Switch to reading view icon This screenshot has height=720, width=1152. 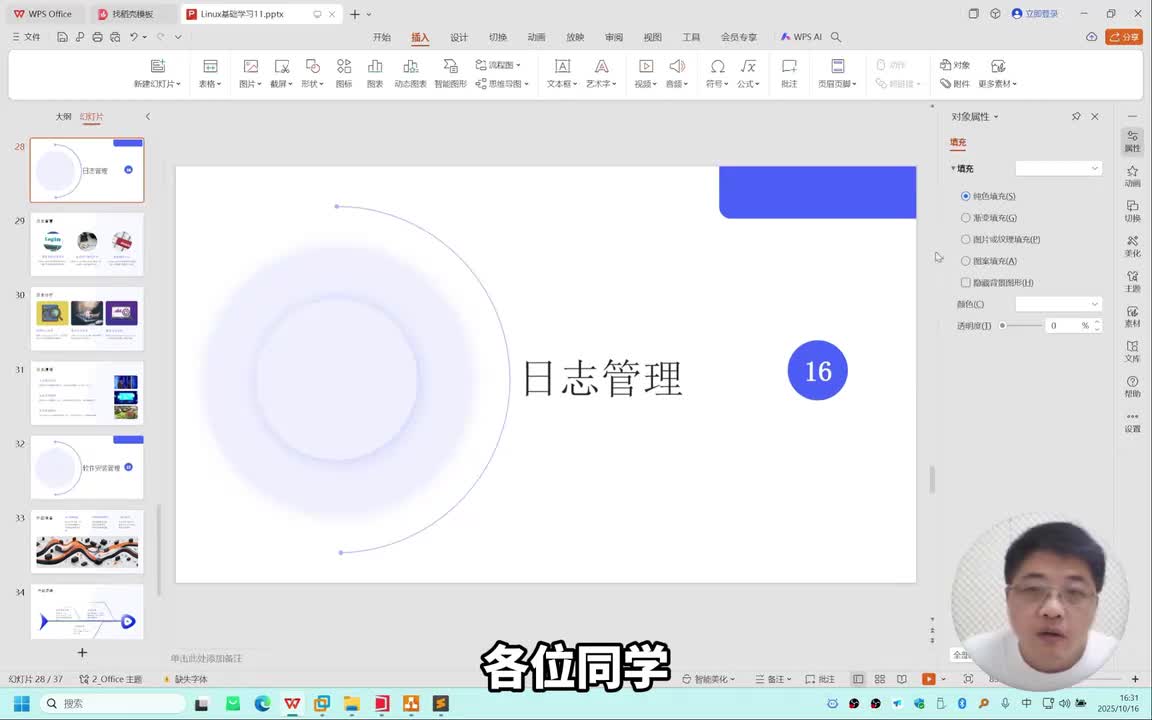[x=901, y=679]
